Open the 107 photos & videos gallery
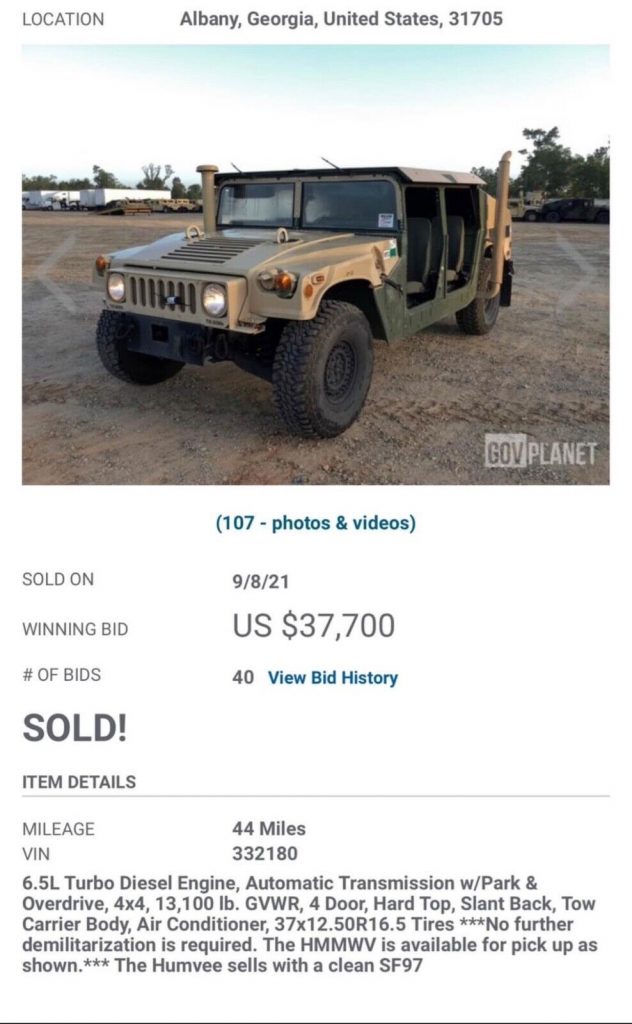Viewport: 632px width, 1024px height. [x=316, y=521]
